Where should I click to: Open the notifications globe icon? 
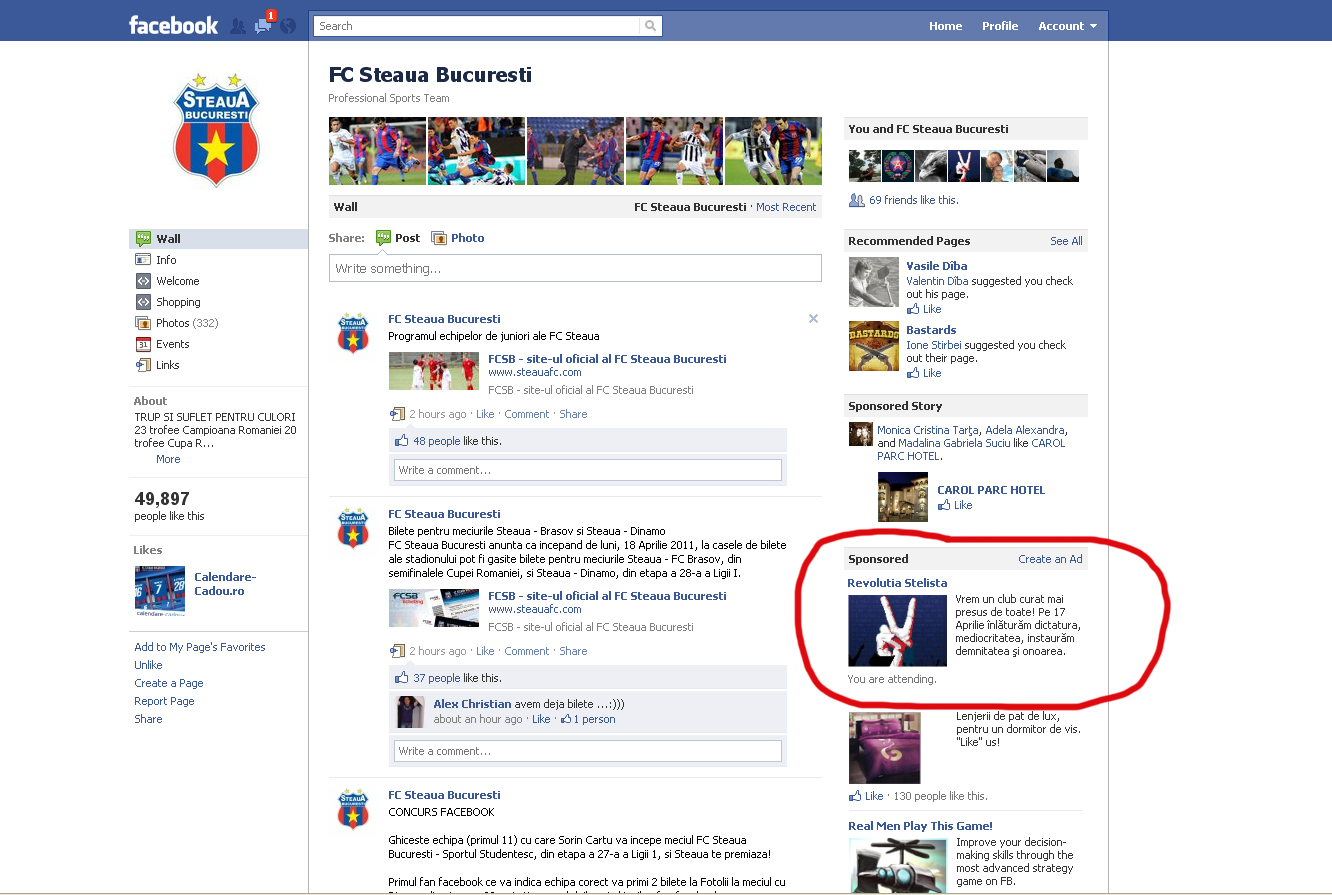point(288,26)
